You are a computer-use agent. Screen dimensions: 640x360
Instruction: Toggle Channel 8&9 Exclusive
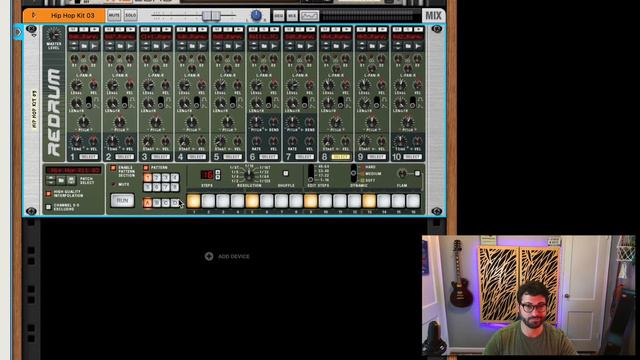(x=49, y=207)
